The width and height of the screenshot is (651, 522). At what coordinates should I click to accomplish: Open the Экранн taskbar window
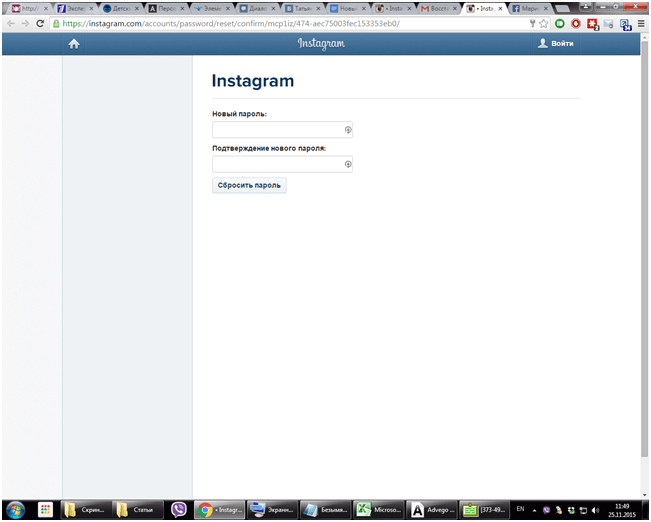coord(272,510)
